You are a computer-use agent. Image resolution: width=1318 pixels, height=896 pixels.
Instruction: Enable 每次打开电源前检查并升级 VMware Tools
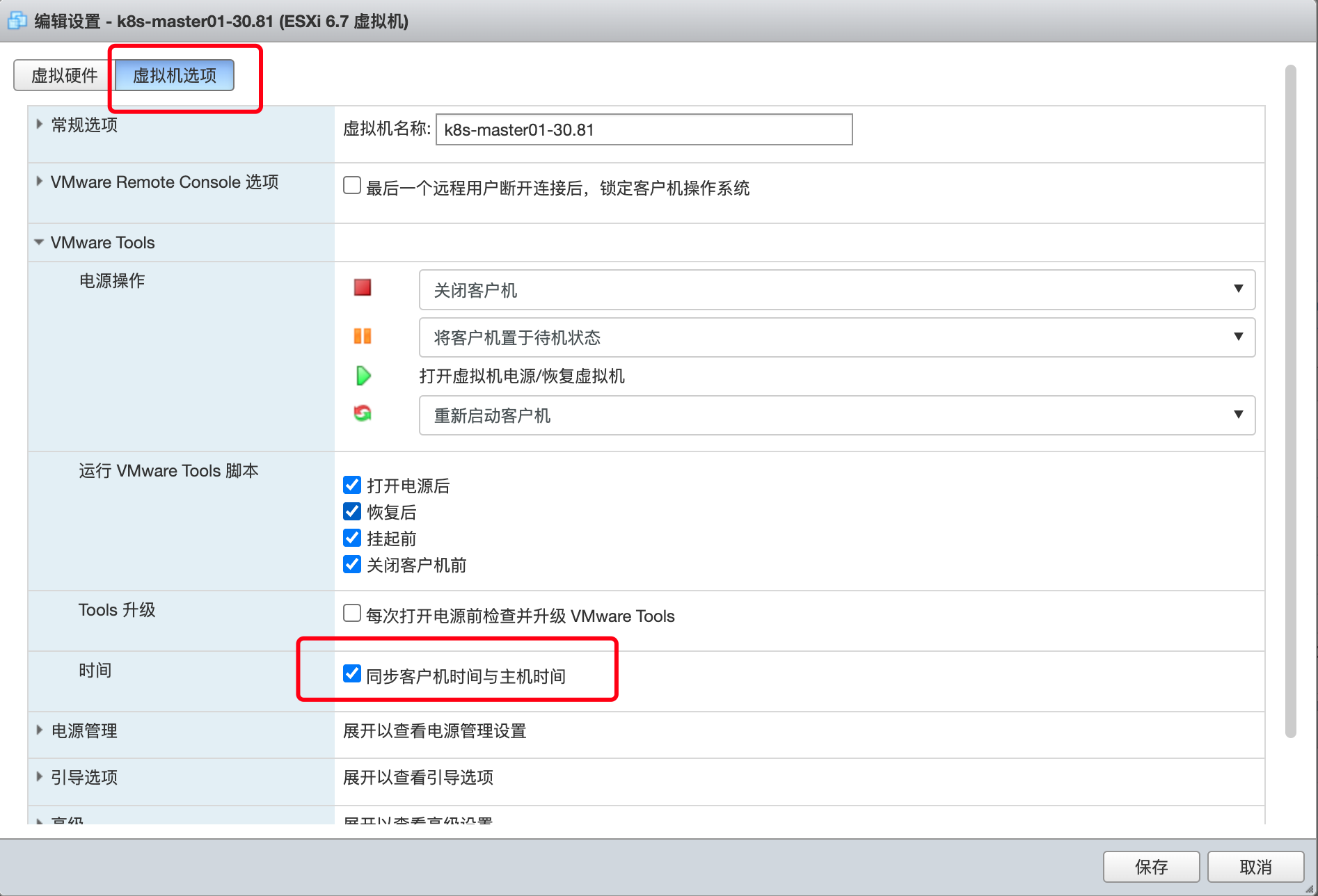click(352, 614)
